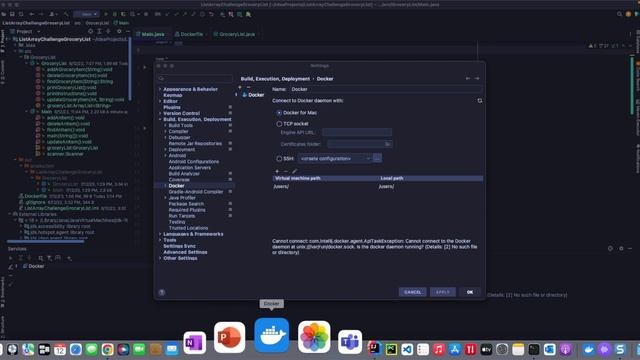Remove the Docker configuration with minus icon

tap(248, 87)
